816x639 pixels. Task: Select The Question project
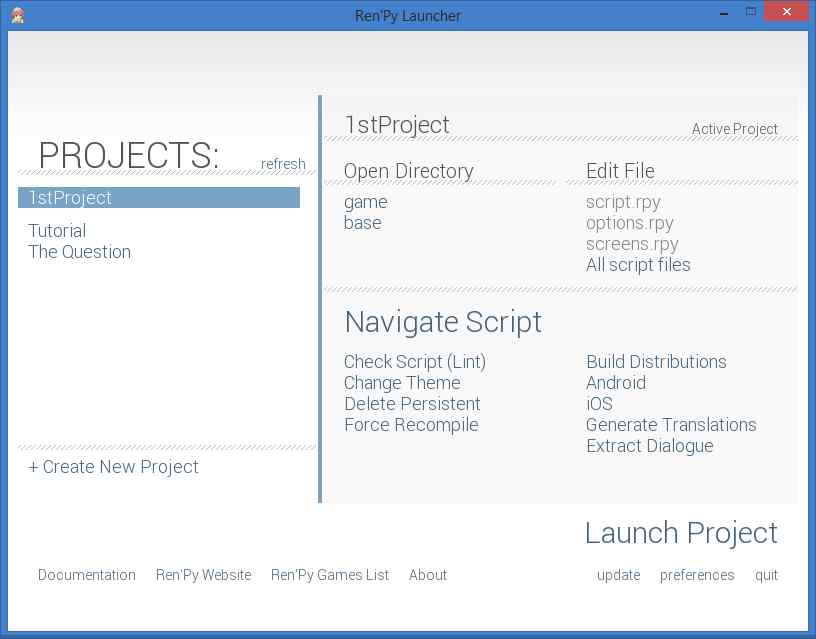80,252
